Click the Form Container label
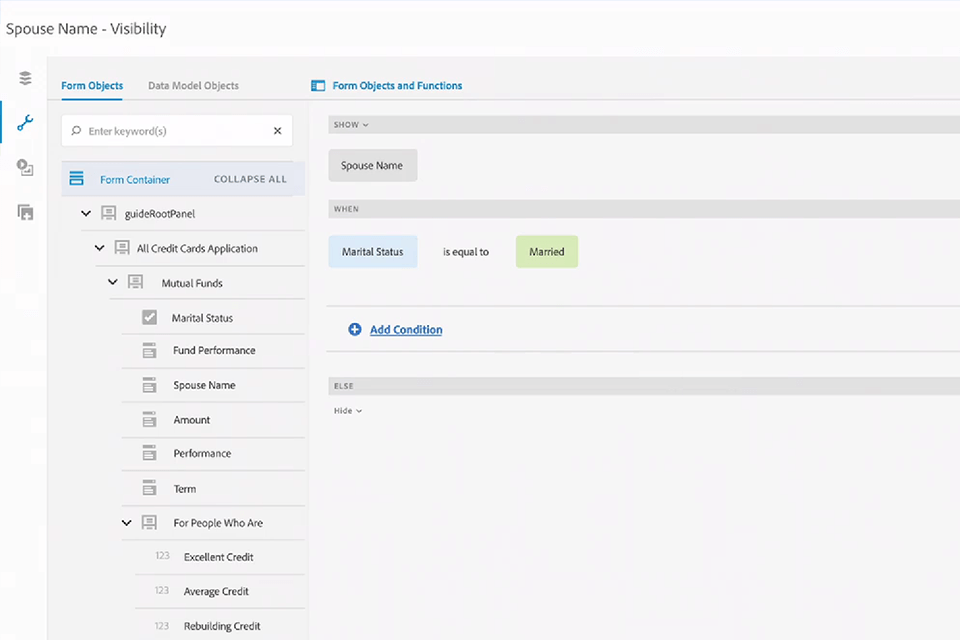This screenshot has width=960, height=640. coord(135,179)
